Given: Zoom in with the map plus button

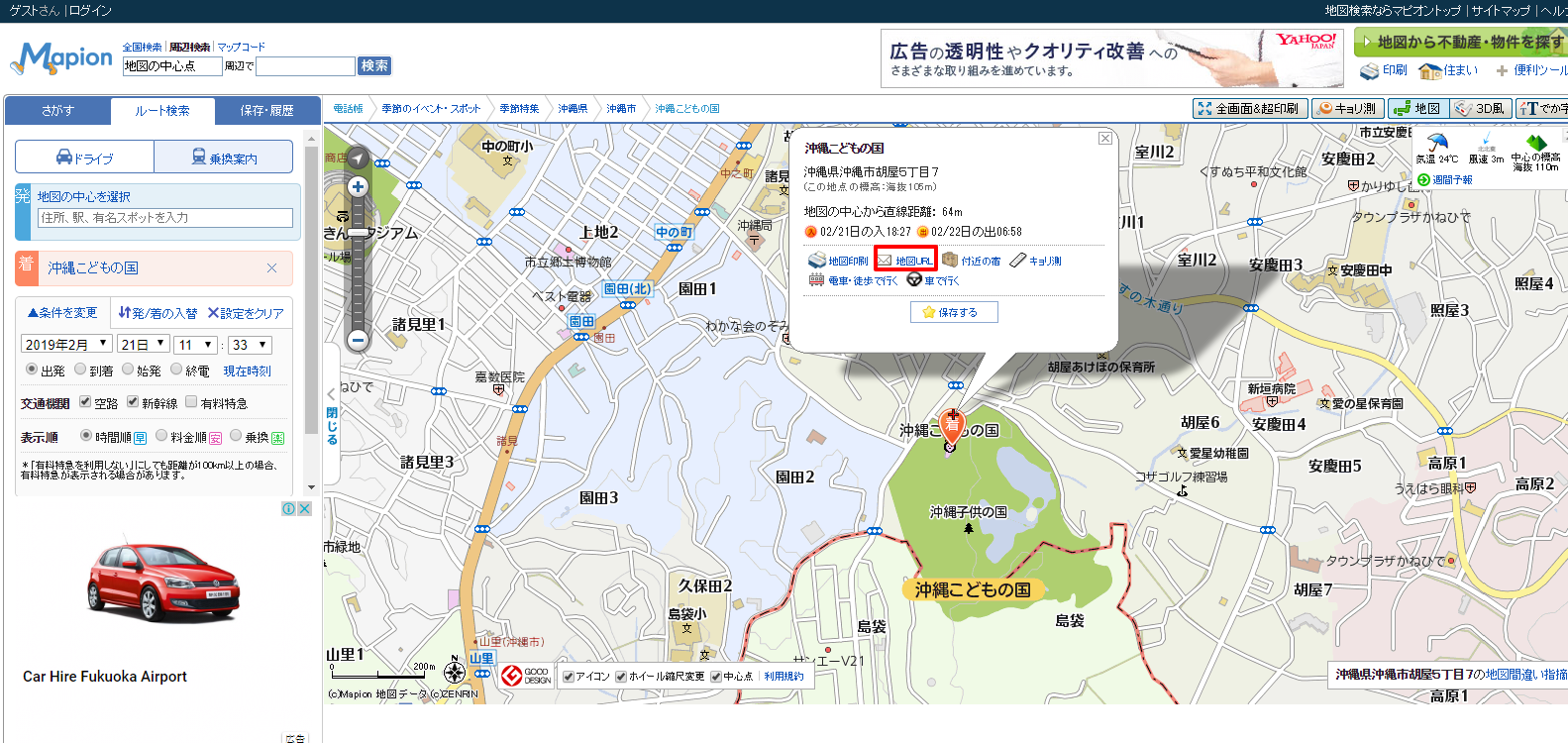Looking at the screenshot, I should pos(358,186).
